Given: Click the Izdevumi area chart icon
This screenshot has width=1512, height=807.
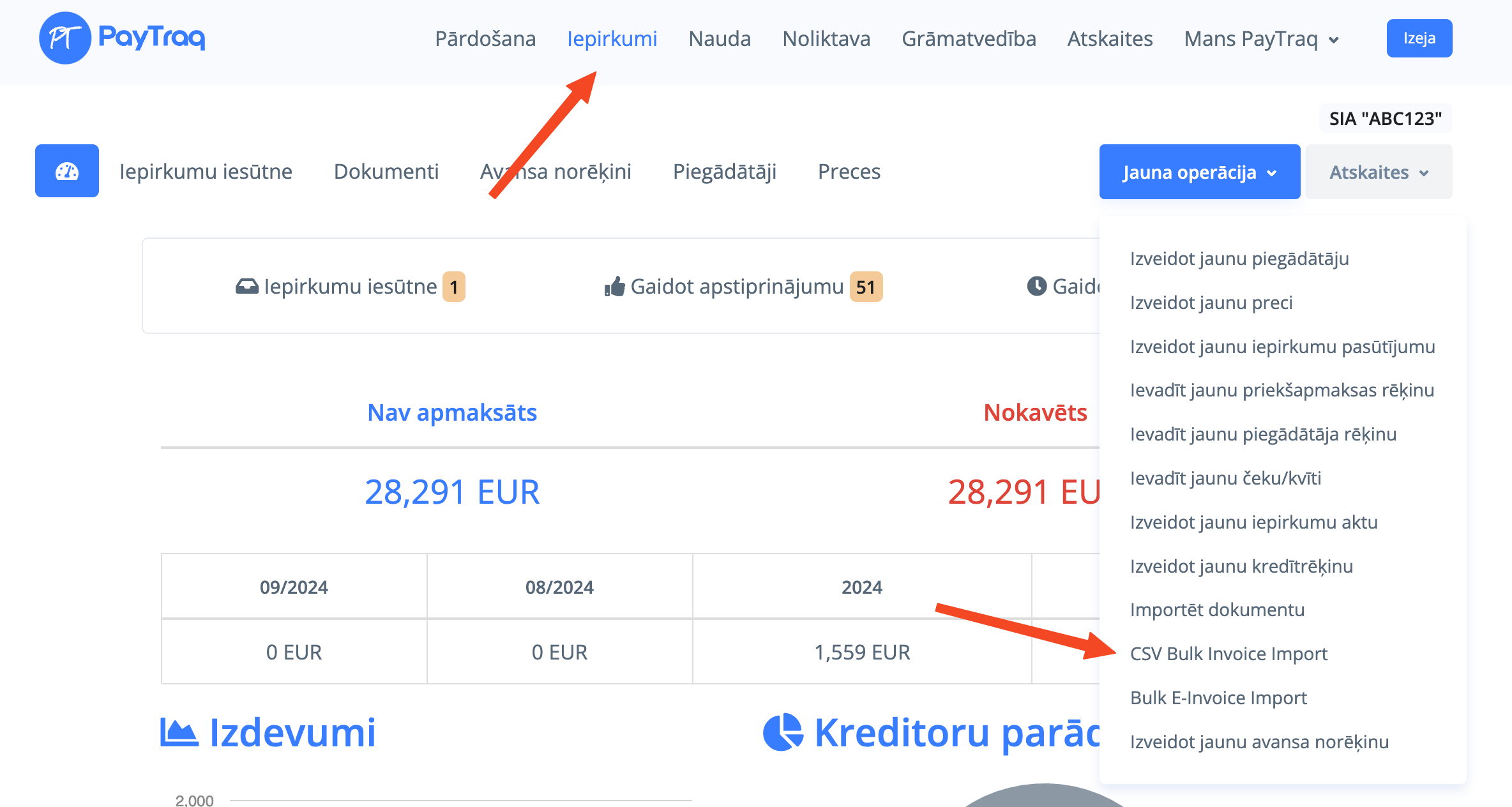Looking at the screenshot, I should [178, 732].
